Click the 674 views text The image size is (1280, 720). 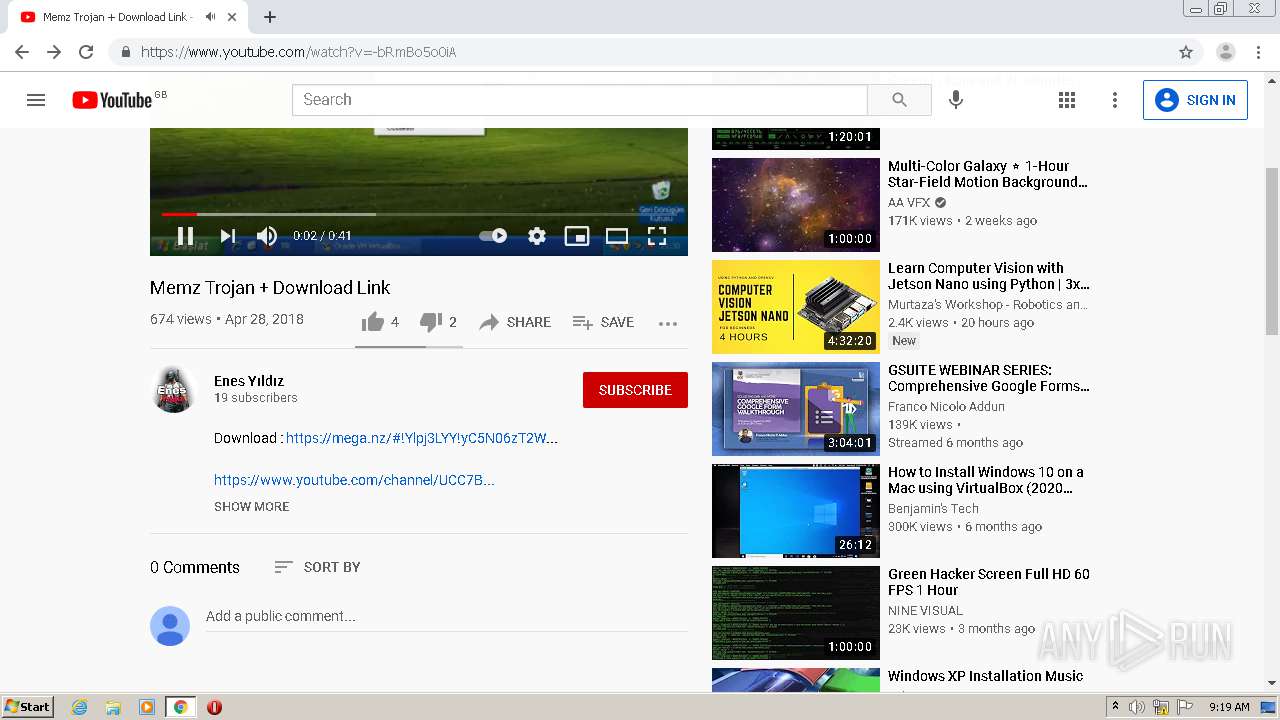tap(181, 319)
